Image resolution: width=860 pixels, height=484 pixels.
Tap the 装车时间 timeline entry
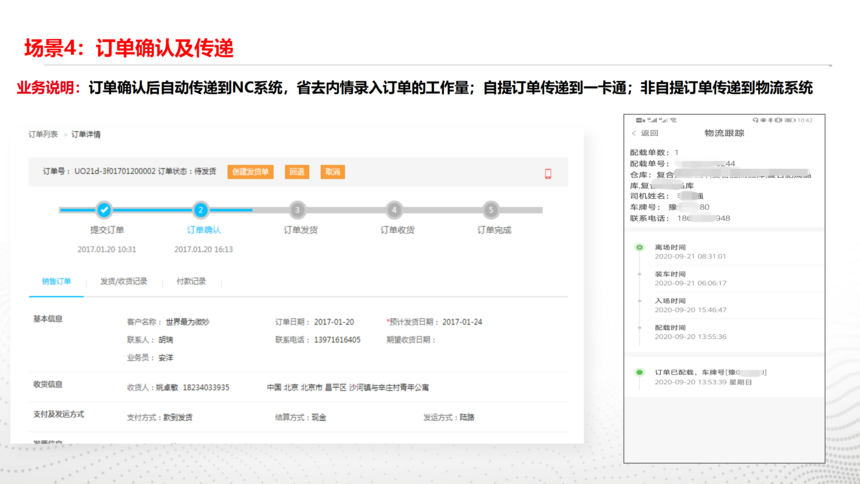[x=670, y=274]
